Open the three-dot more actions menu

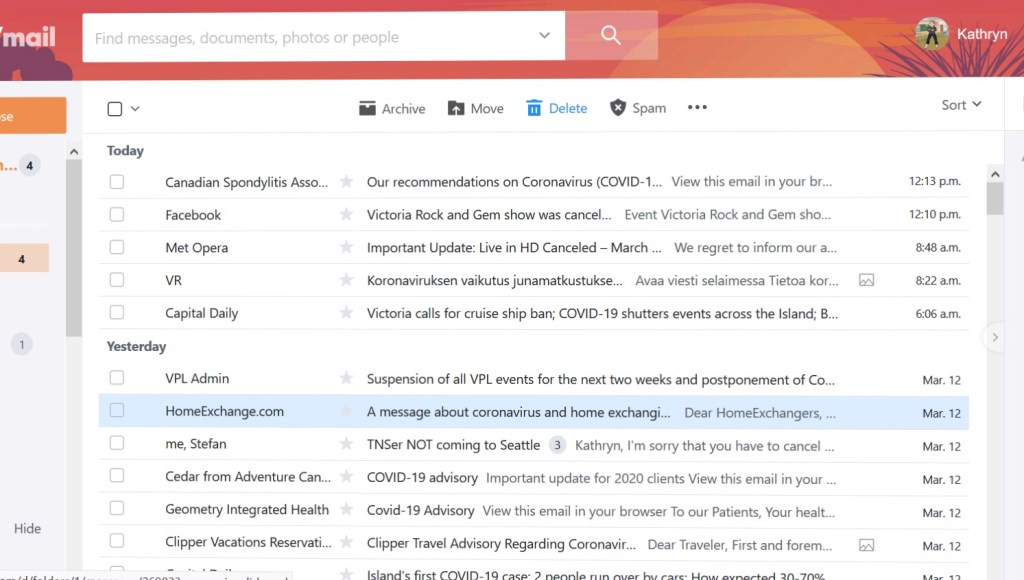[x=697, y=108]
